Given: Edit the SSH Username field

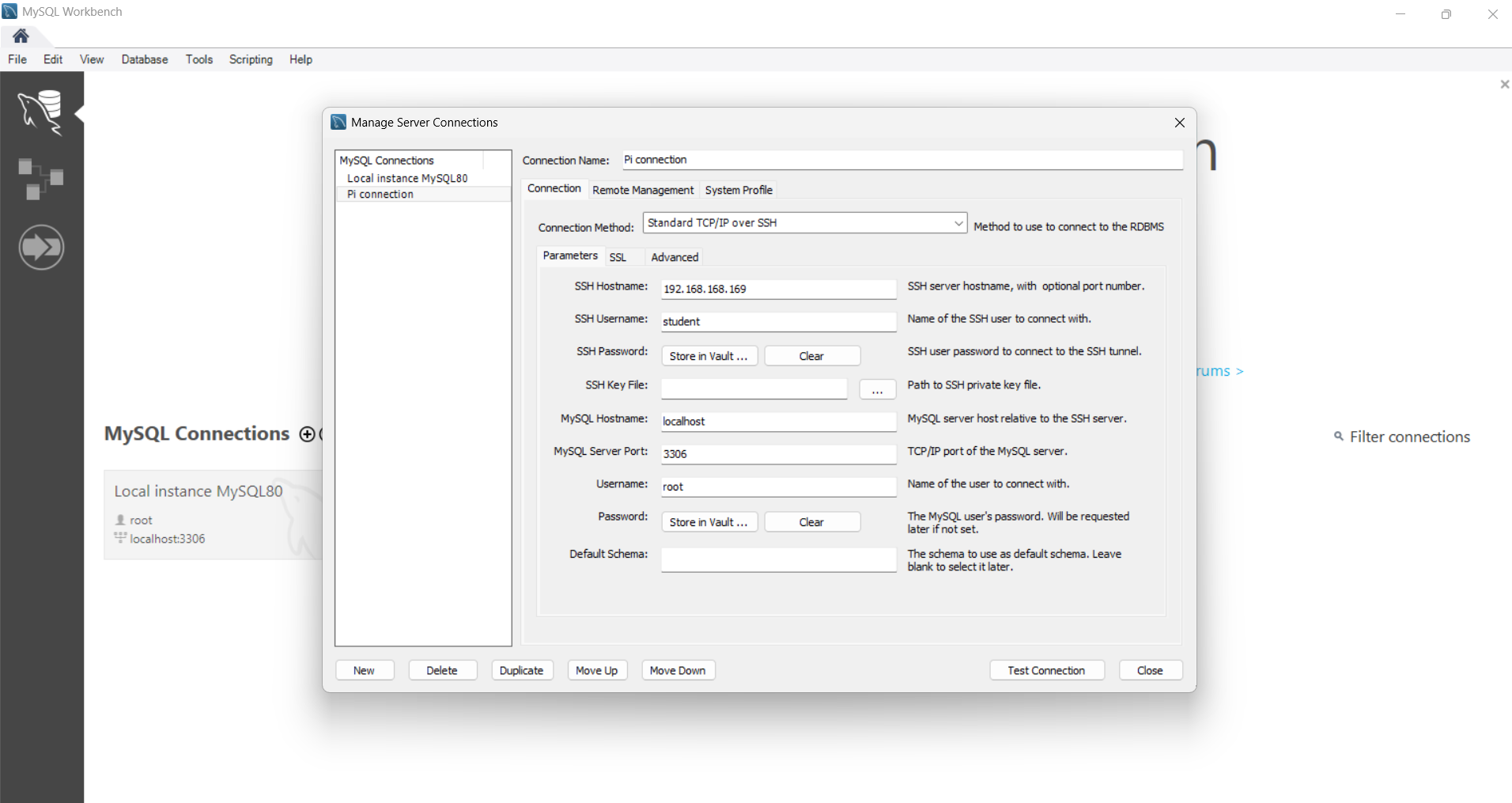Looking at the screenshot, I should click(x=779, y=321).
